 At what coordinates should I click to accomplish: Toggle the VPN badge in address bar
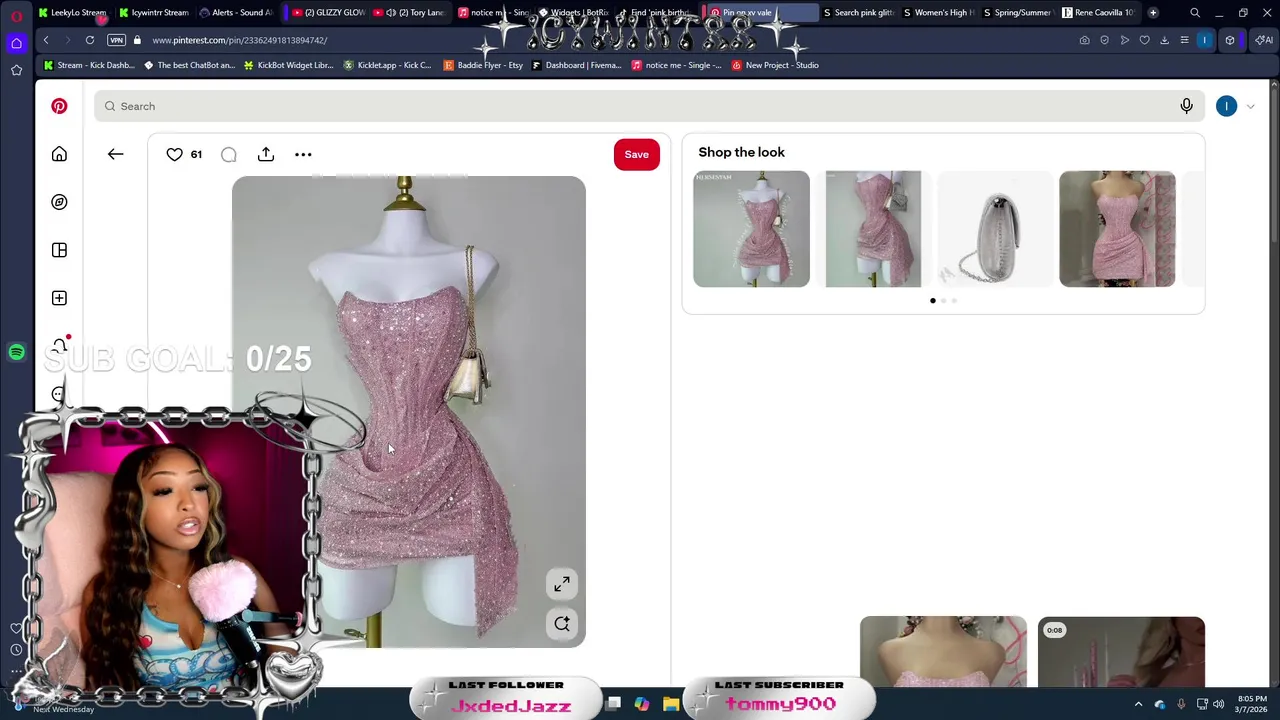pyautogui.click(x=116, y=40)
